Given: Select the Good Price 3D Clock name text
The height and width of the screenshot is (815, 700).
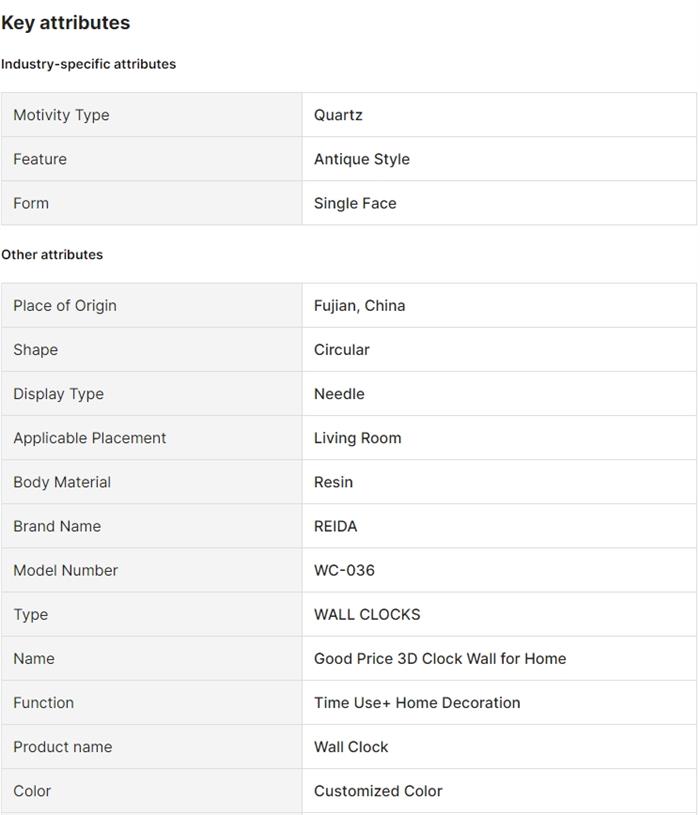Looking at the screenshot, I should point(440,658).
